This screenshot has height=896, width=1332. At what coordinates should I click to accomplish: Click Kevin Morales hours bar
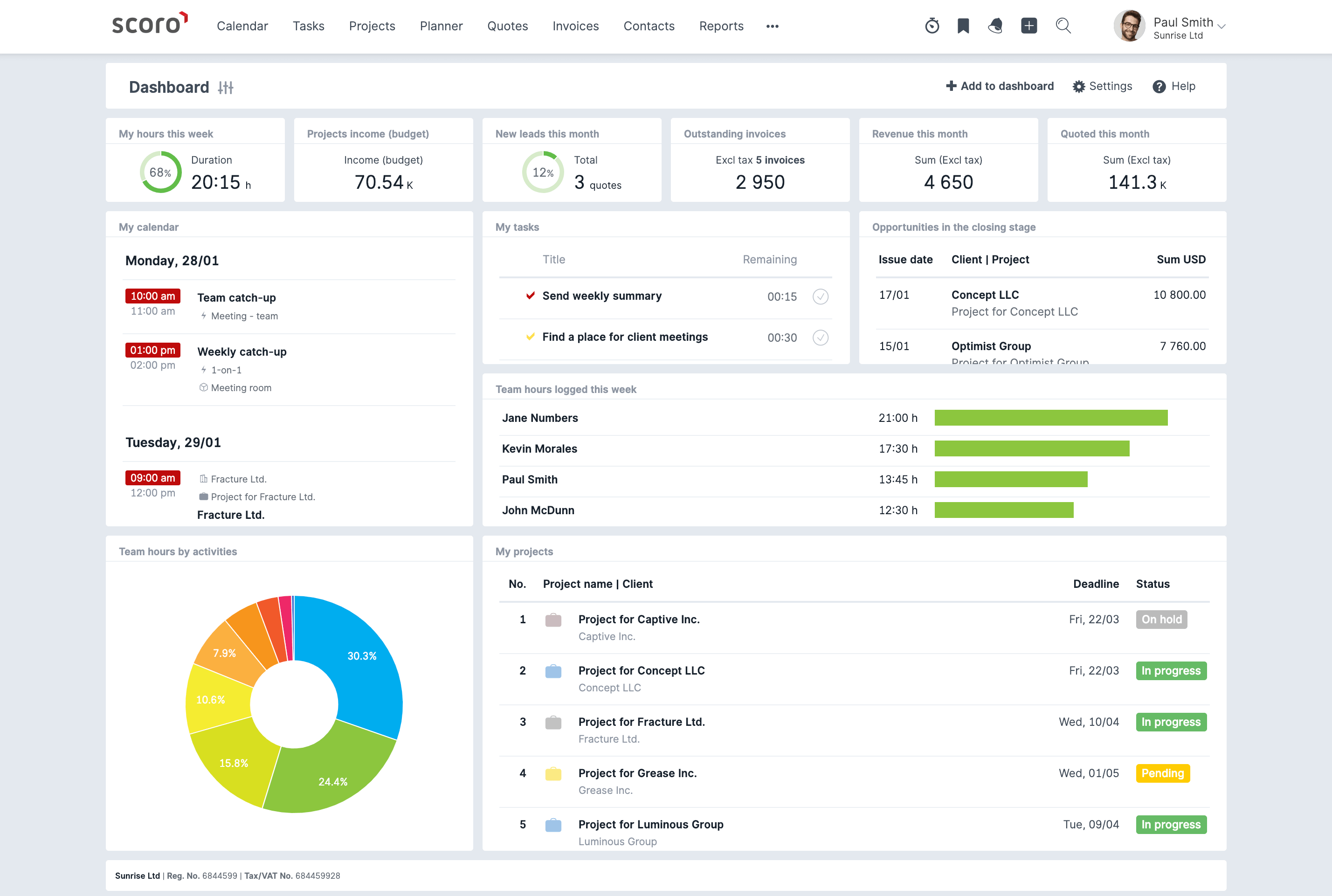click(x=1032, y=448)
